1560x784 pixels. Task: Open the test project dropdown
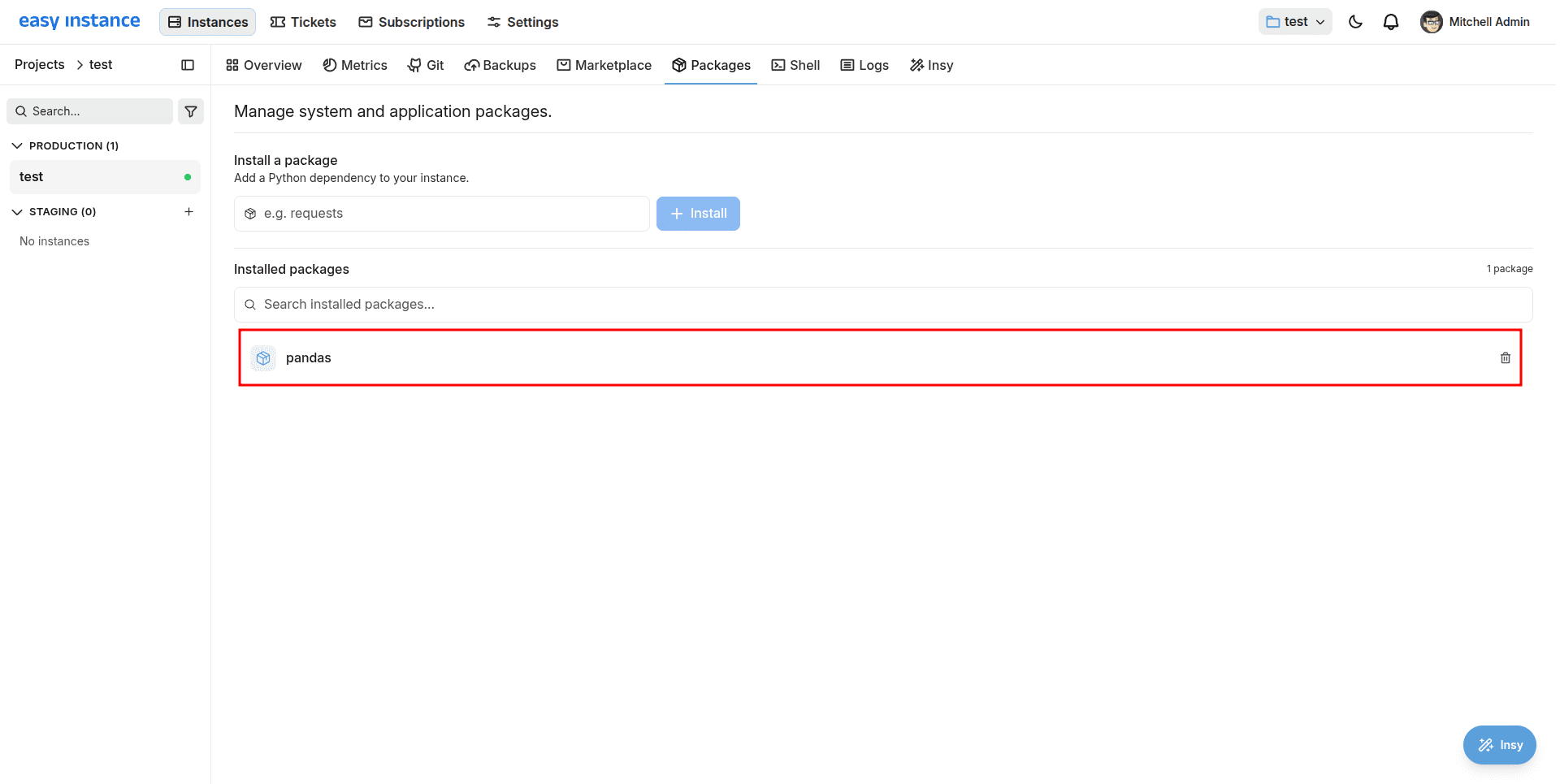tap(1295, 22)
